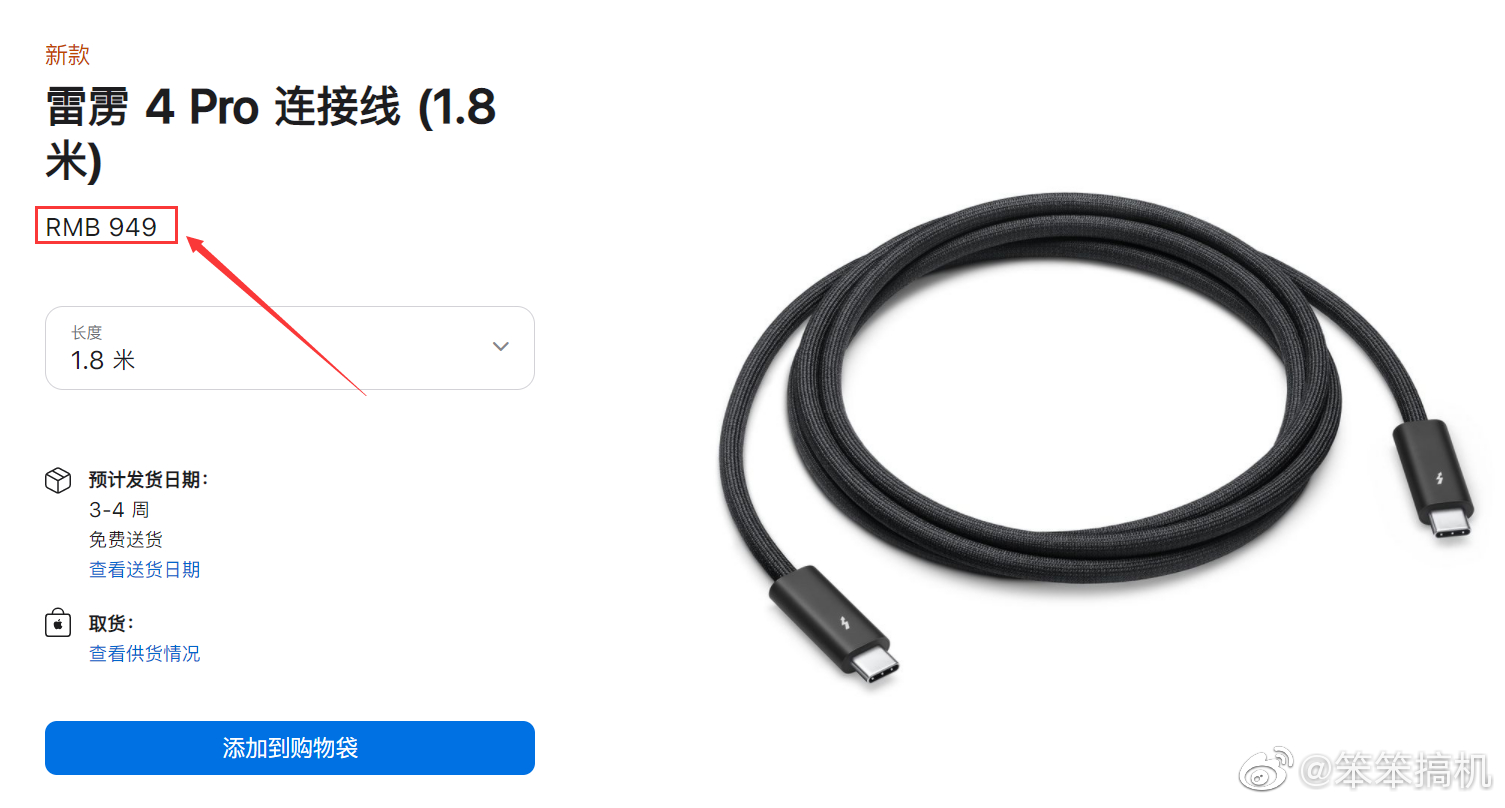Click the shipping box icon
This screenshot has width=1505, height=808.
tap(58, 480)
